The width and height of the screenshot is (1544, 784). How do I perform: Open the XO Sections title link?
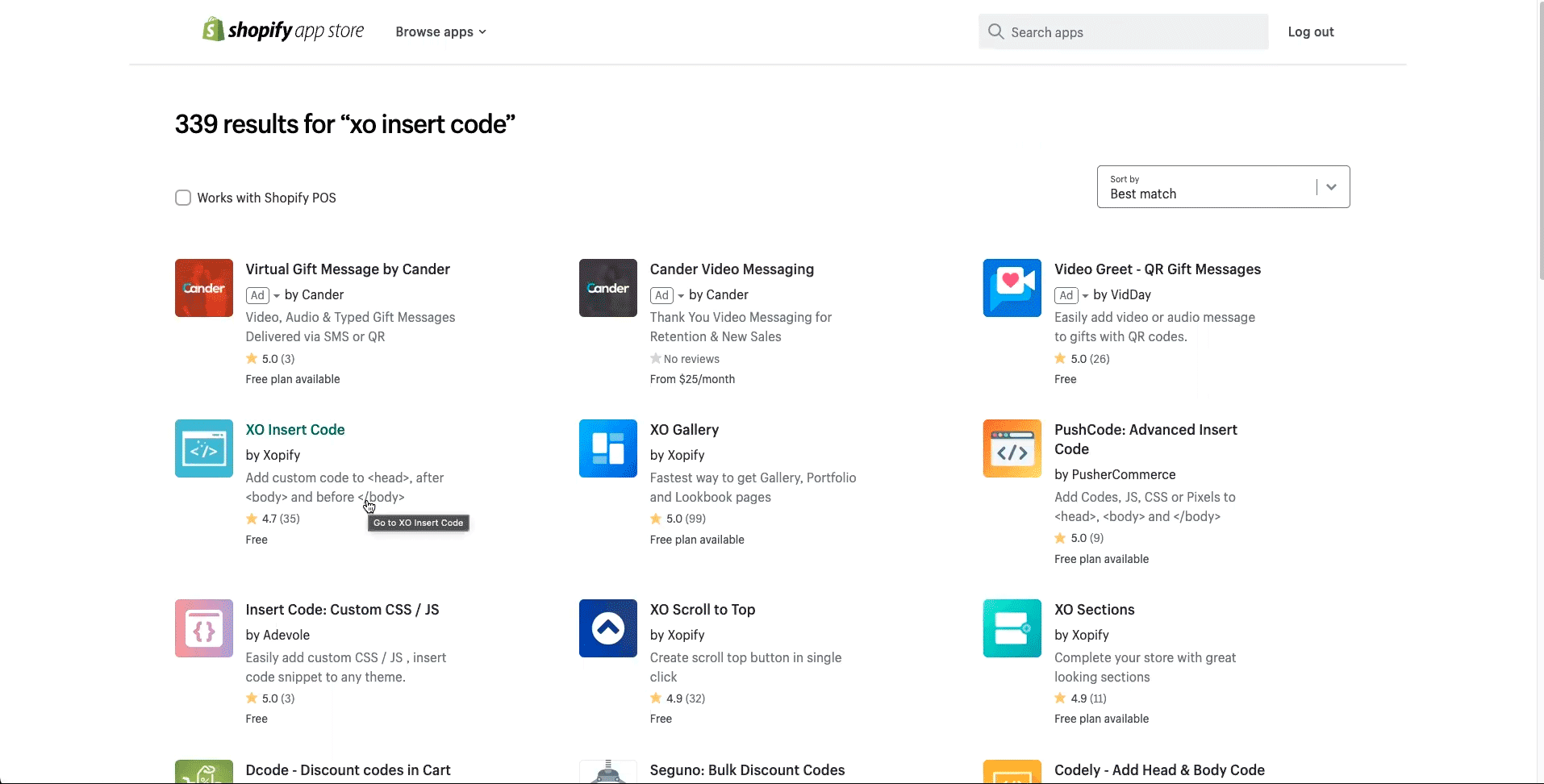1094,609
